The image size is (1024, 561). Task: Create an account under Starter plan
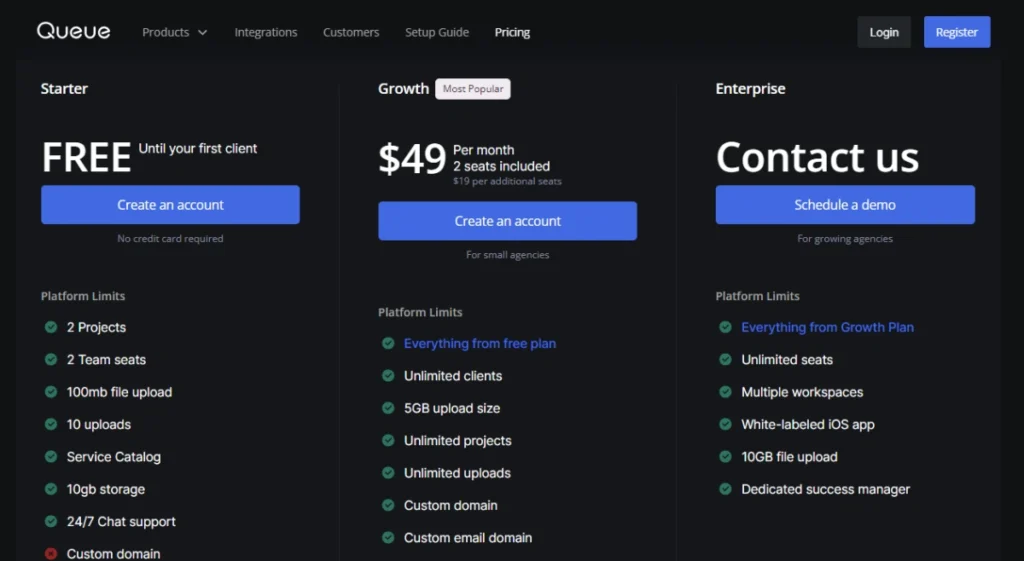pyautogui.click(x=170, y=204)
